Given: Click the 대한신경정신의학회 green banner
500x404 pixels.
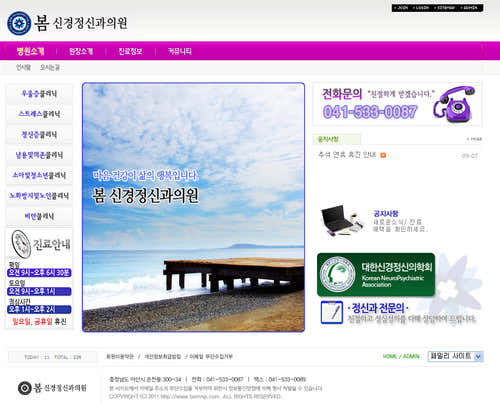Looking at the screenshot, I should tap(376, 275).
